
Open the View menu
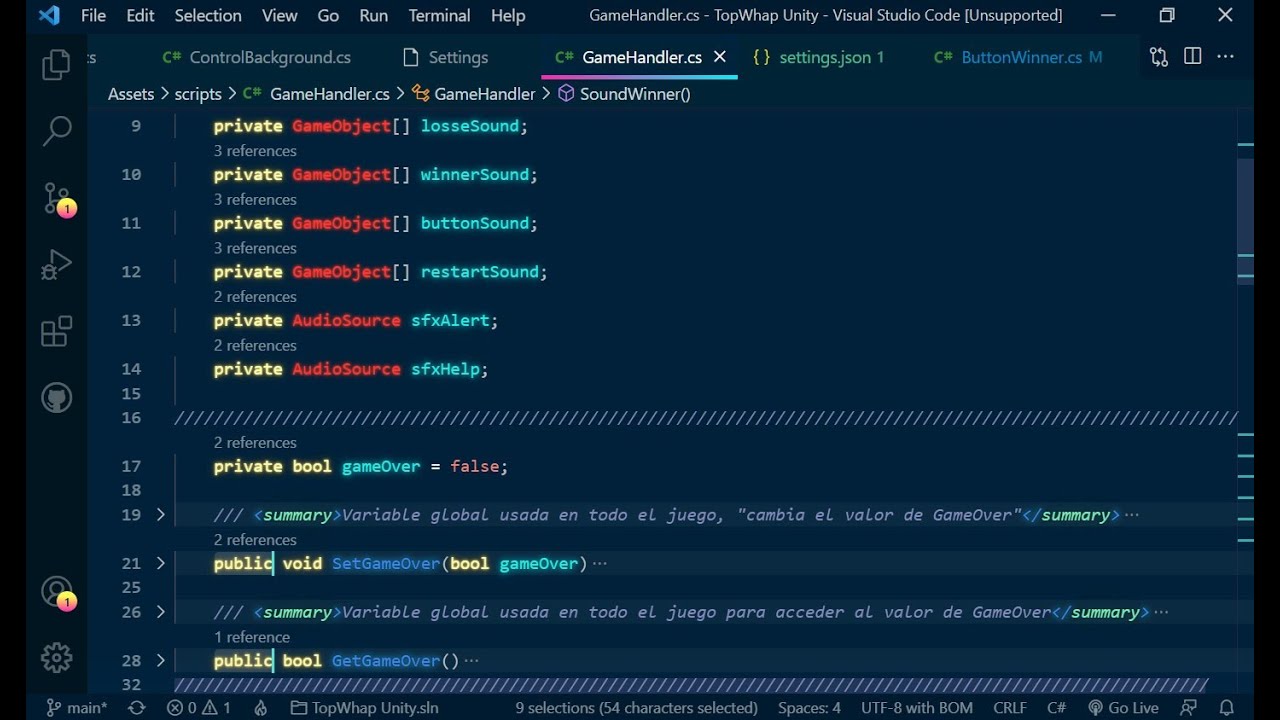[x=279, y=16]
